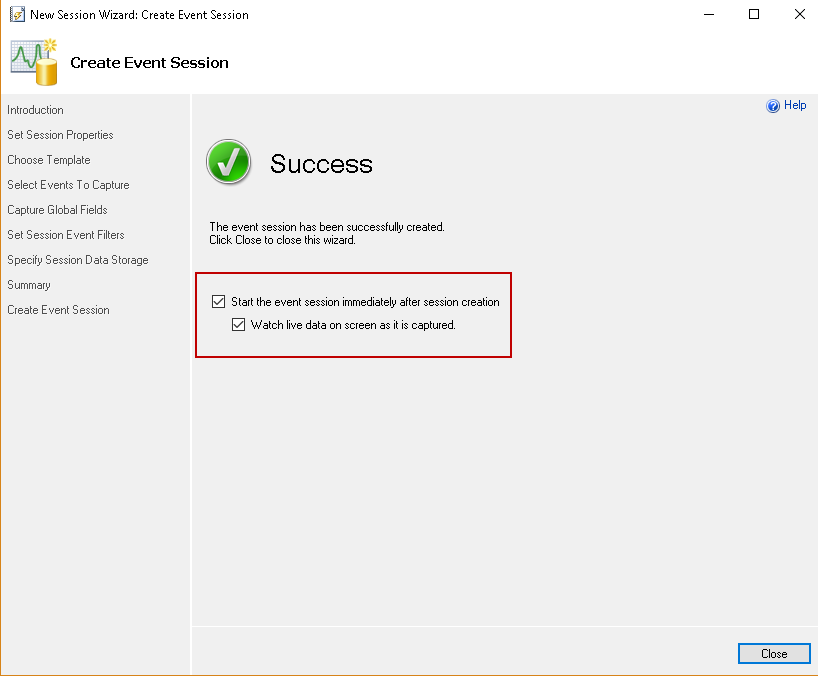
Task: Minimize the New Session Wizard window
Action: click(x=709, y=14)
